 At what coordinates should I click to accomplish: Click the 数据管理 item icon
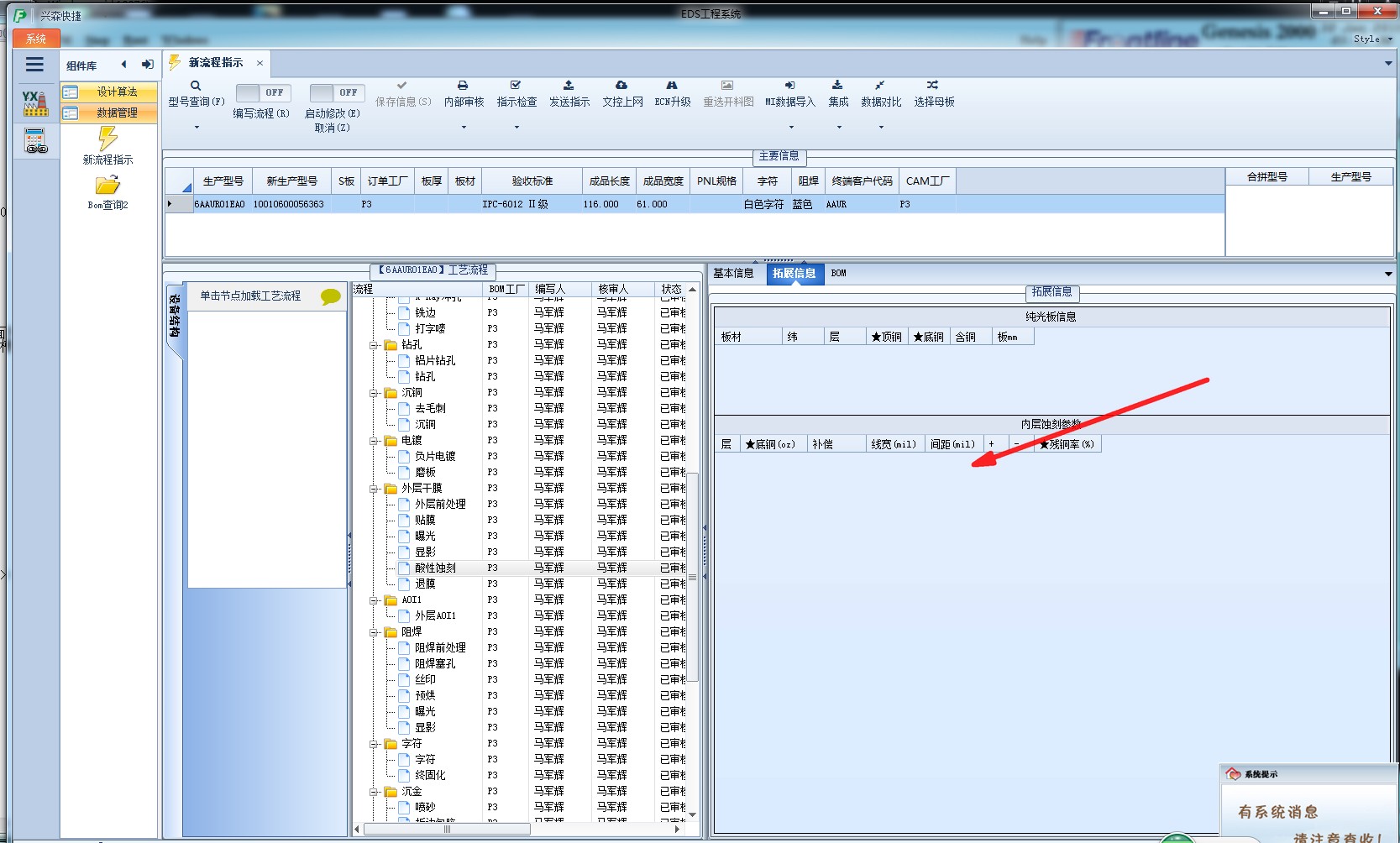click(71, 113)
